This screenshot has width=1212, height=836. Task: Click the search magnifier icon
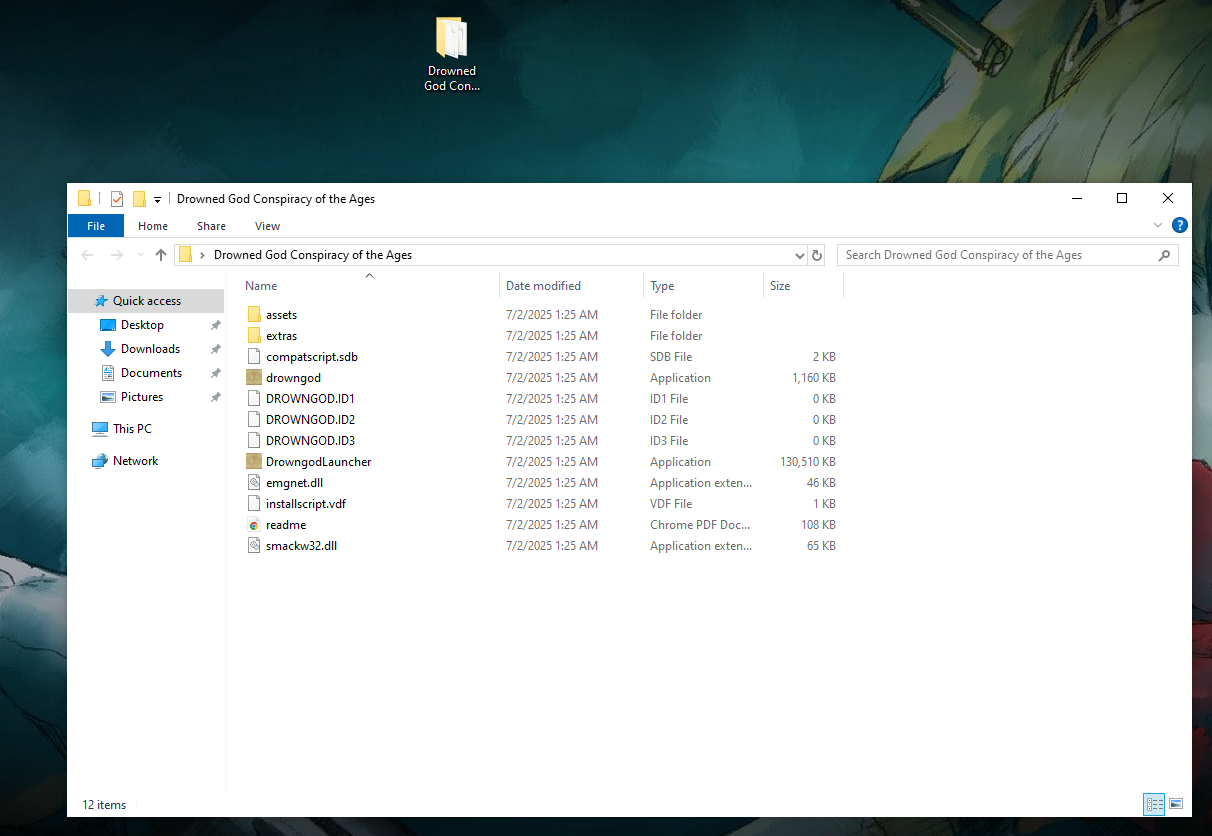click(x=1164, y=255)
